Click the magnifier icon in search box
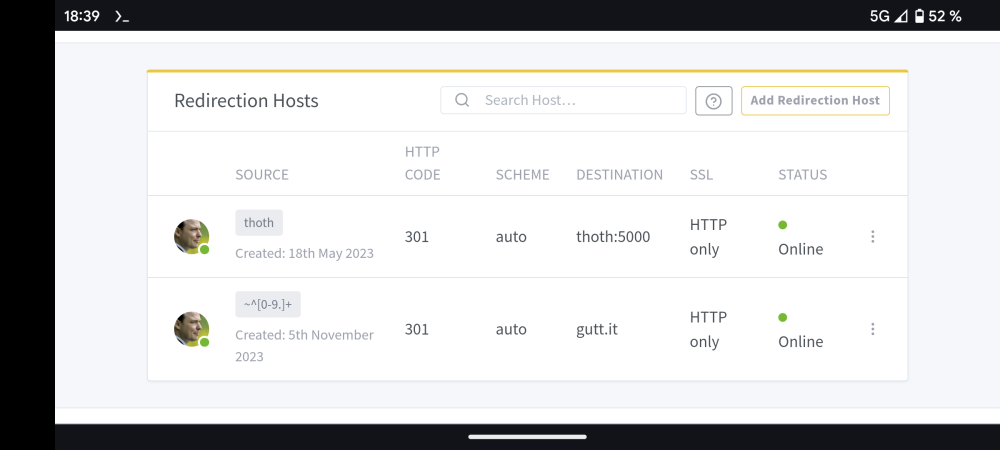Image resolution: width=1000 pixels, height=450 pixels. pyautogui.click(x=462, y=100)
